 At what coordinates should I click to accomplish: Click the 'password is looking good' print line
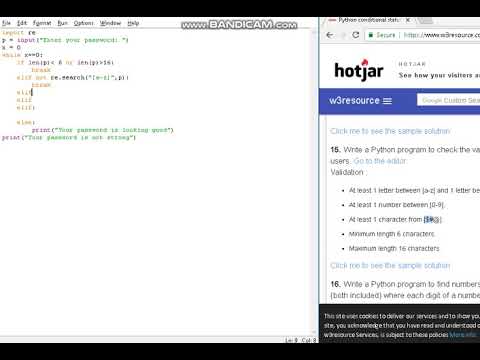coord(103,130)
